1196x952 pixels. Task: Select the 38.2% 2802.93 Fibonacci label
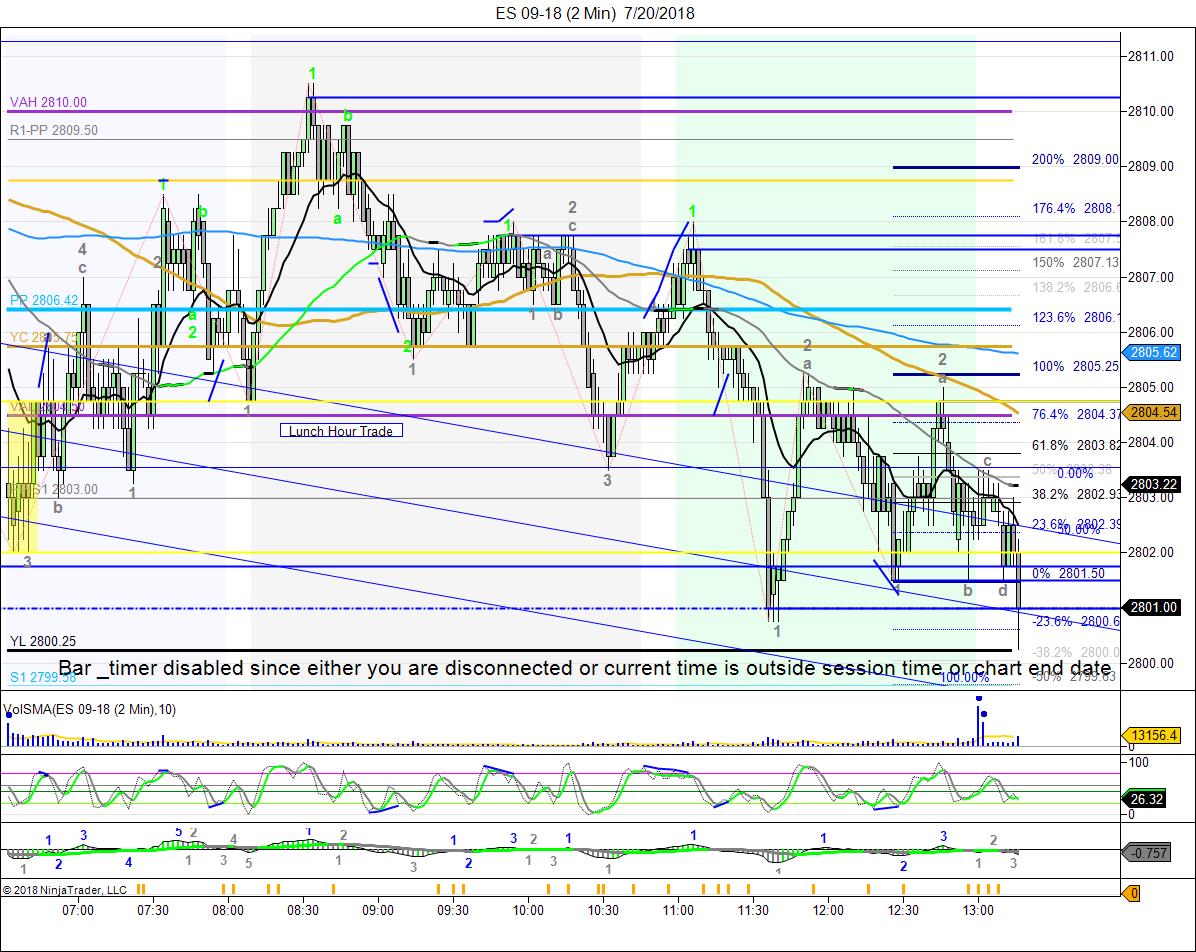tap(1075, 494)
